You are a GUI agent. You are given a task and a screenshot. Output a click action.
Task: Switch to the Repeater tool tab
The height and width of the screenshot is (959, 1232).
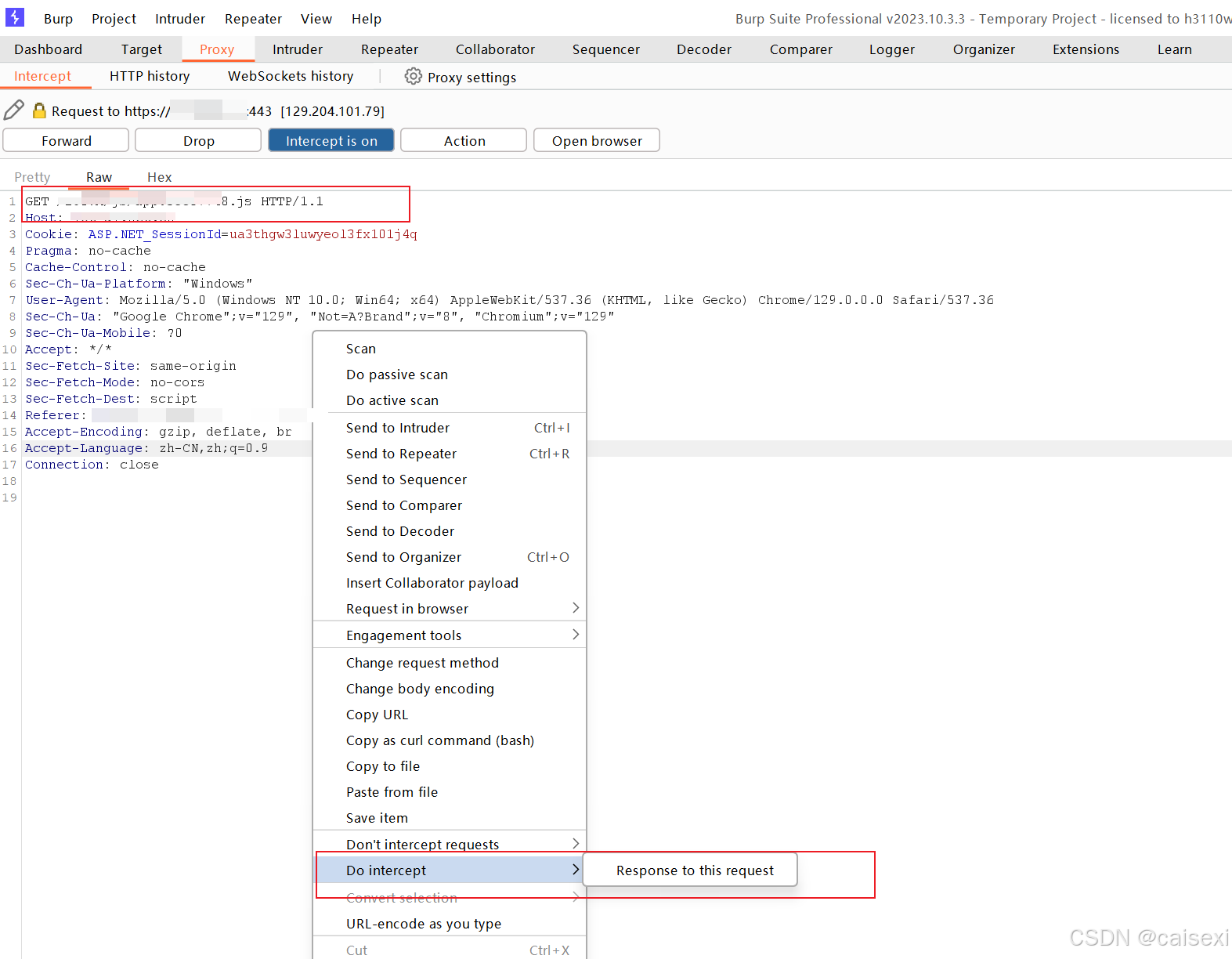point(389,49)
